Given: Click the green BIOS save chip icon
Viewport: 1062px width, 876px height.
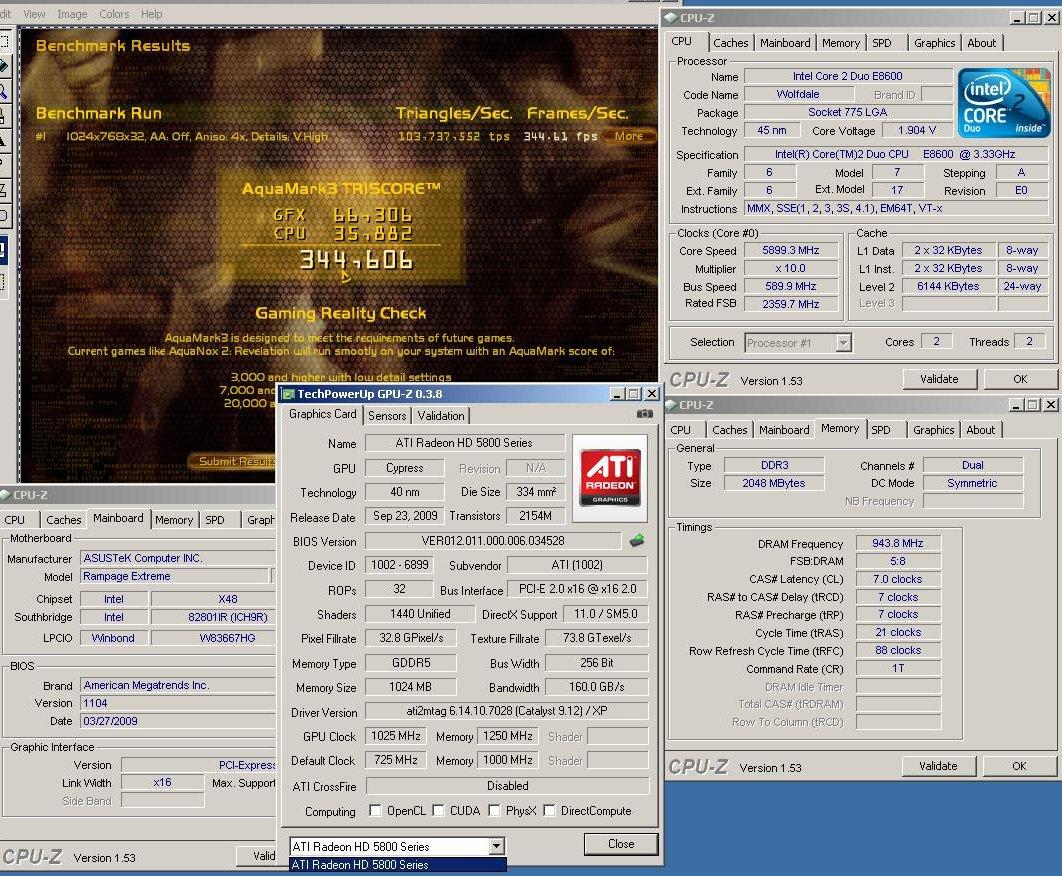Looking at the screenshot, I should (637, 541).
